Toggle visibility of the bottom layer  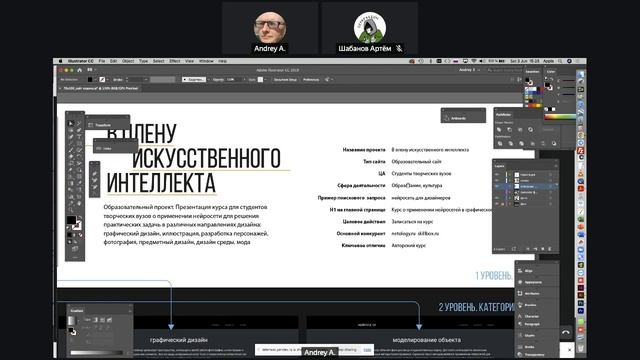point(497,204)
